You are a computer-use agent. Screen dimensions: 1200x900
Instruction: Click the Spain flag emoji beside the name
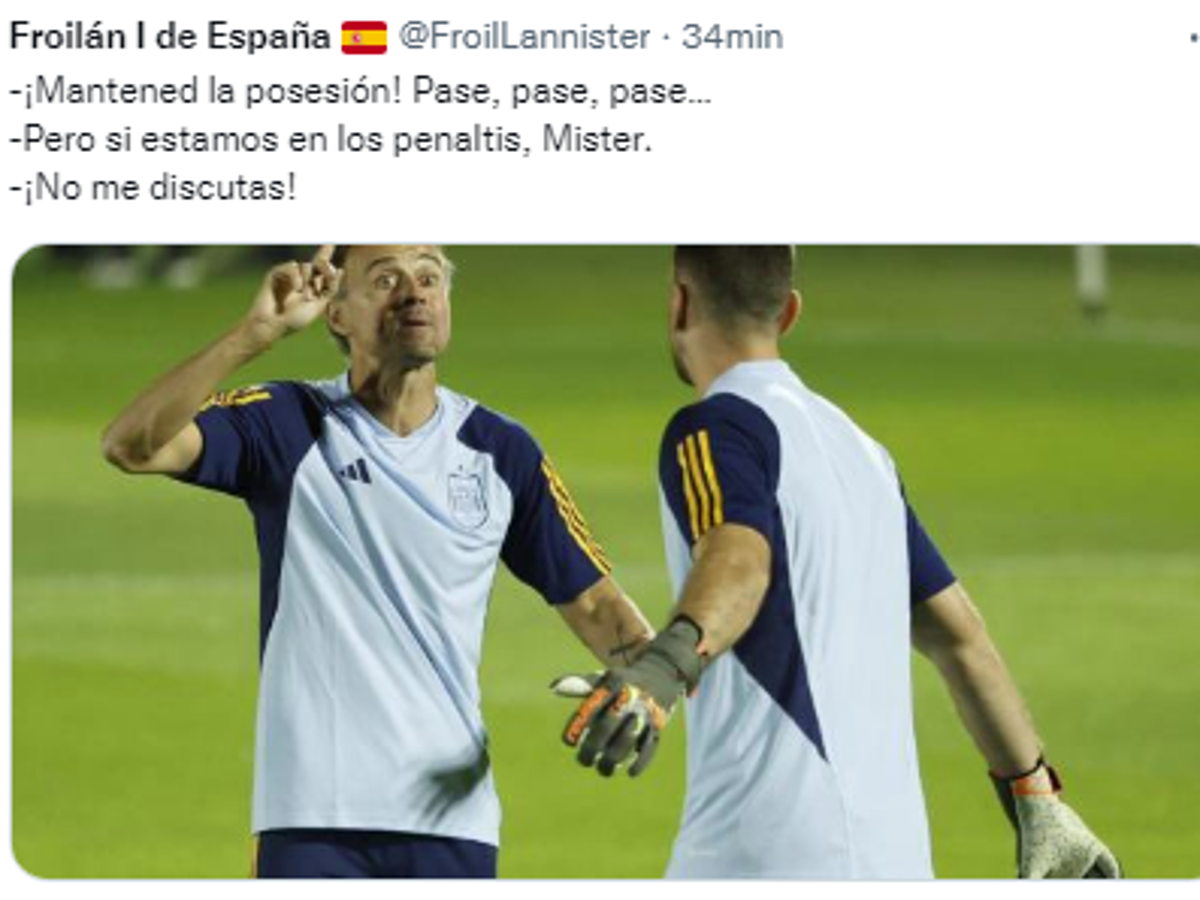point(364,38)
